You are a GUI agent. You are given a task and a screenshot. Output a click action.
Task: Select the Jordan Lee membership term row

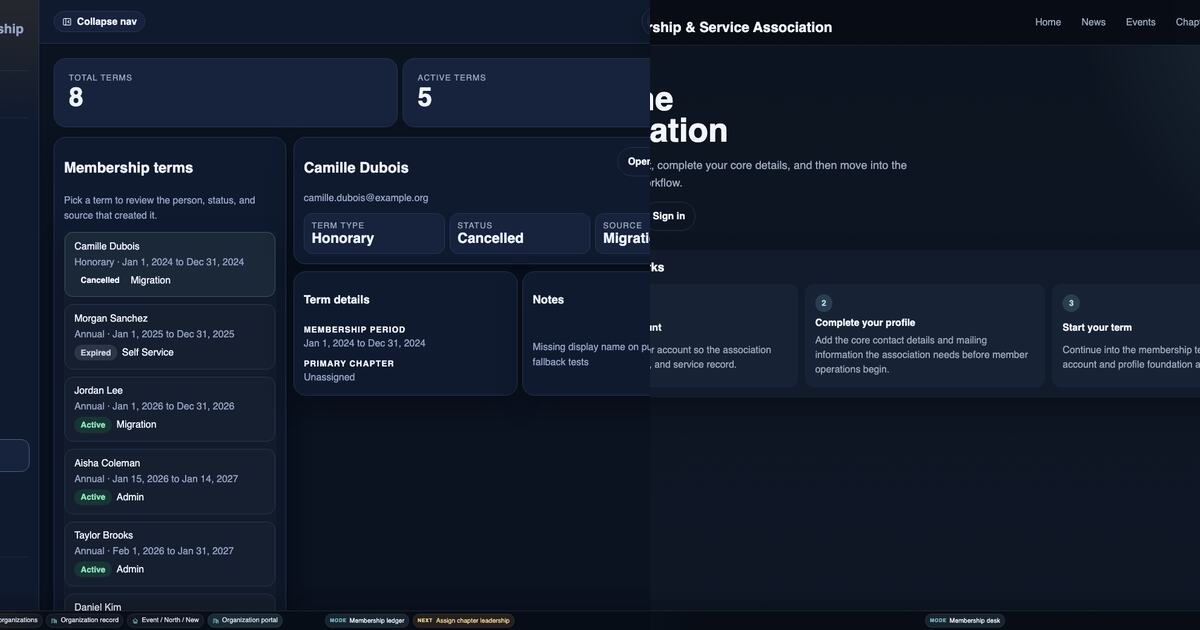coord(169,409)
